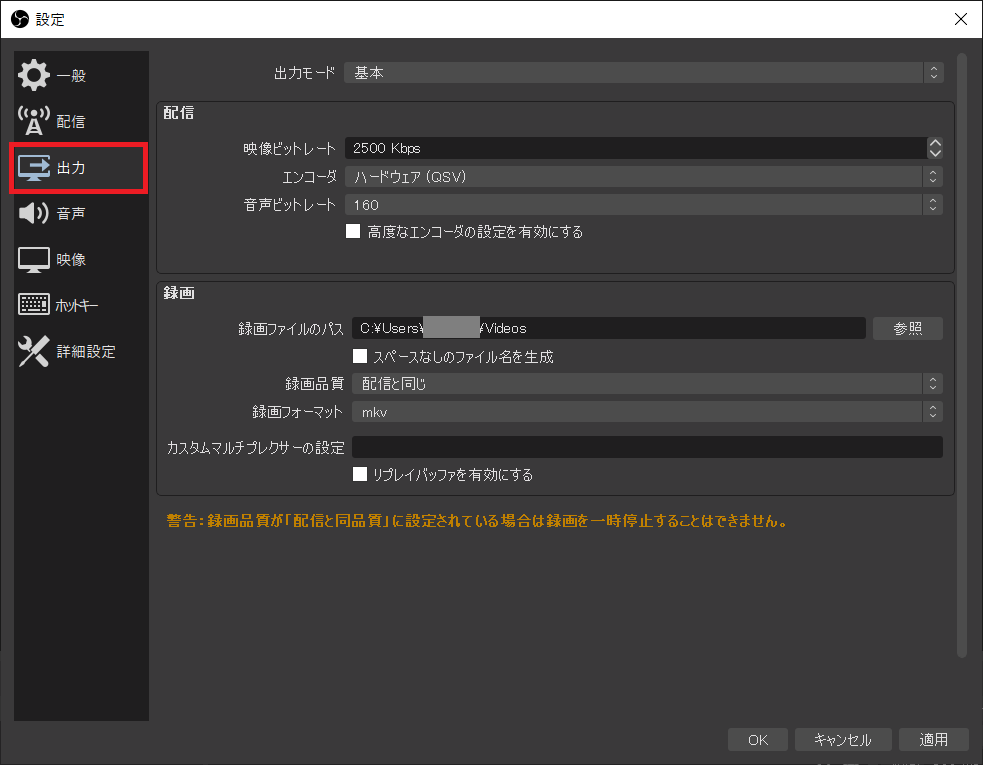Screen dimensions: 983x765
Task: Open the 録画品質 dropdown
Action: pos(647,383)
